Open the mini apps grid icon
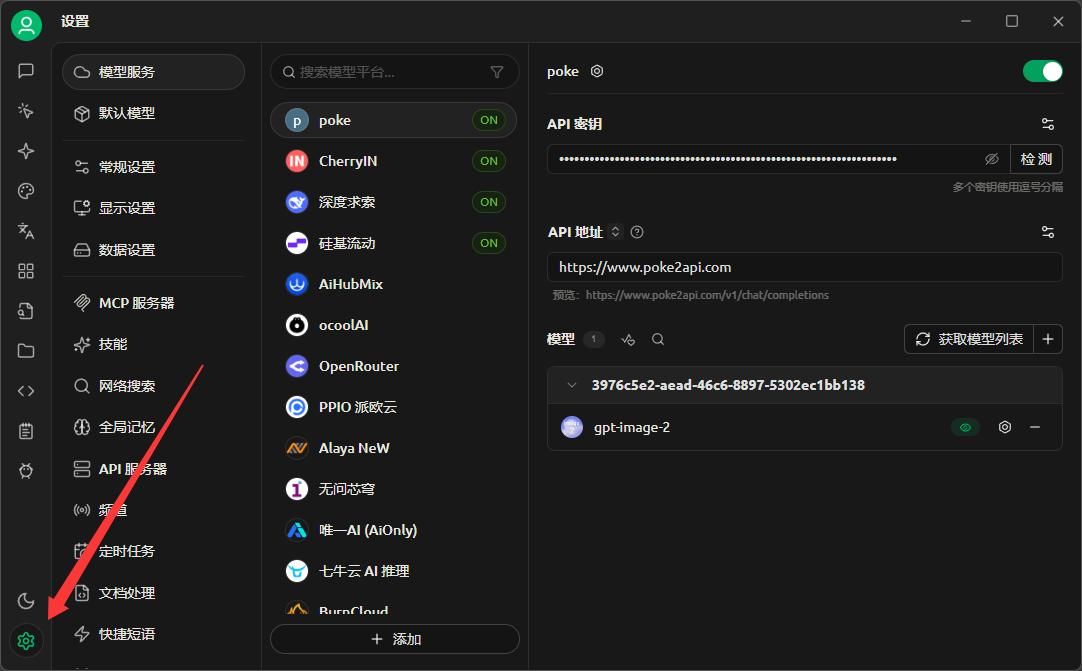This screenshot has width=1082, height=671. (x=26, y=271)
